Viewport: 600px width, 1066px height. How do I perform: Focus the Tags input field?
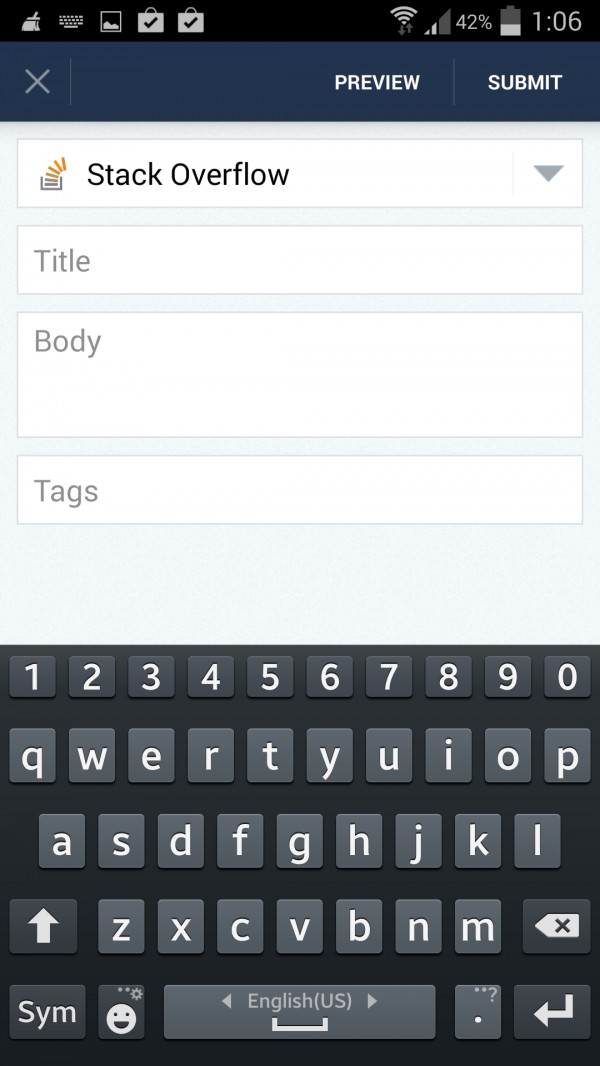coord(300,489)
